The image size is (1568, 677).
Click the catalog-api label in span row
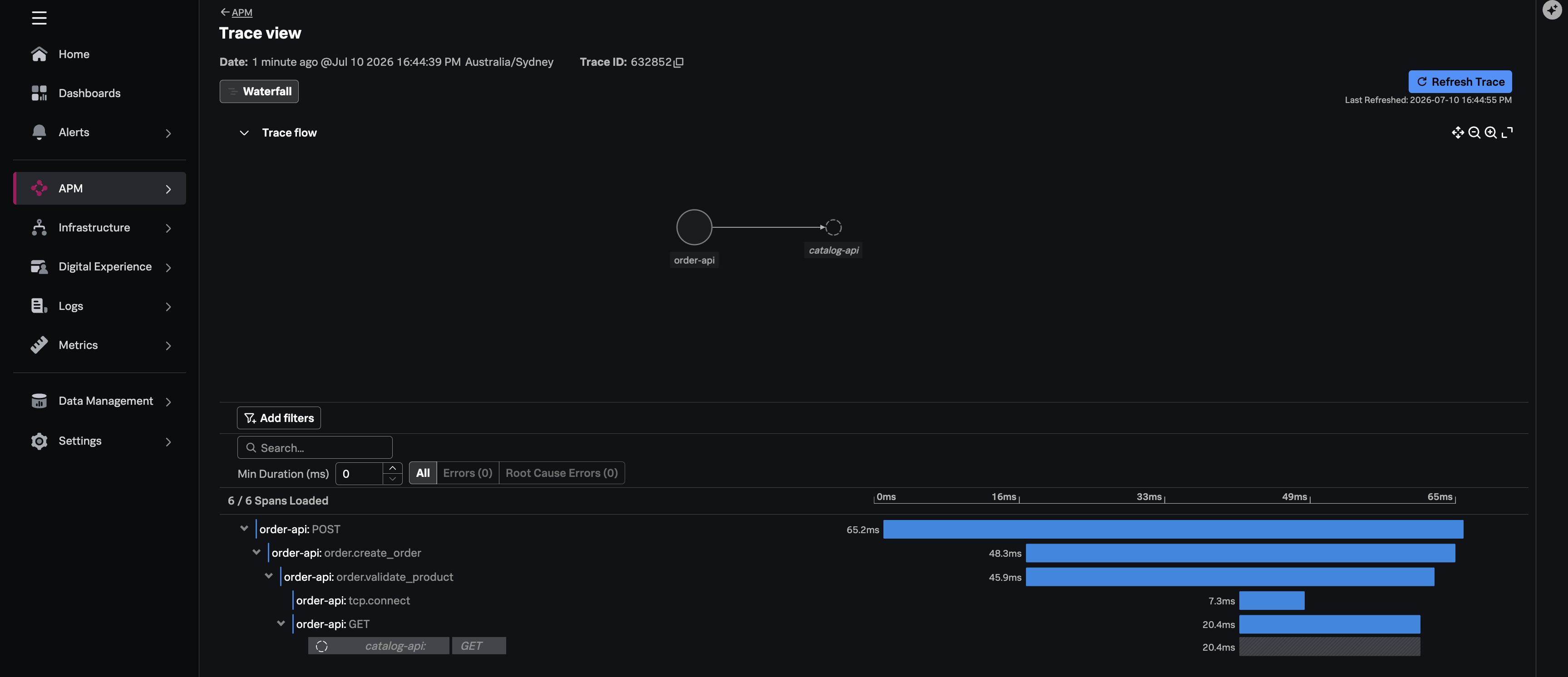point(395,646)
